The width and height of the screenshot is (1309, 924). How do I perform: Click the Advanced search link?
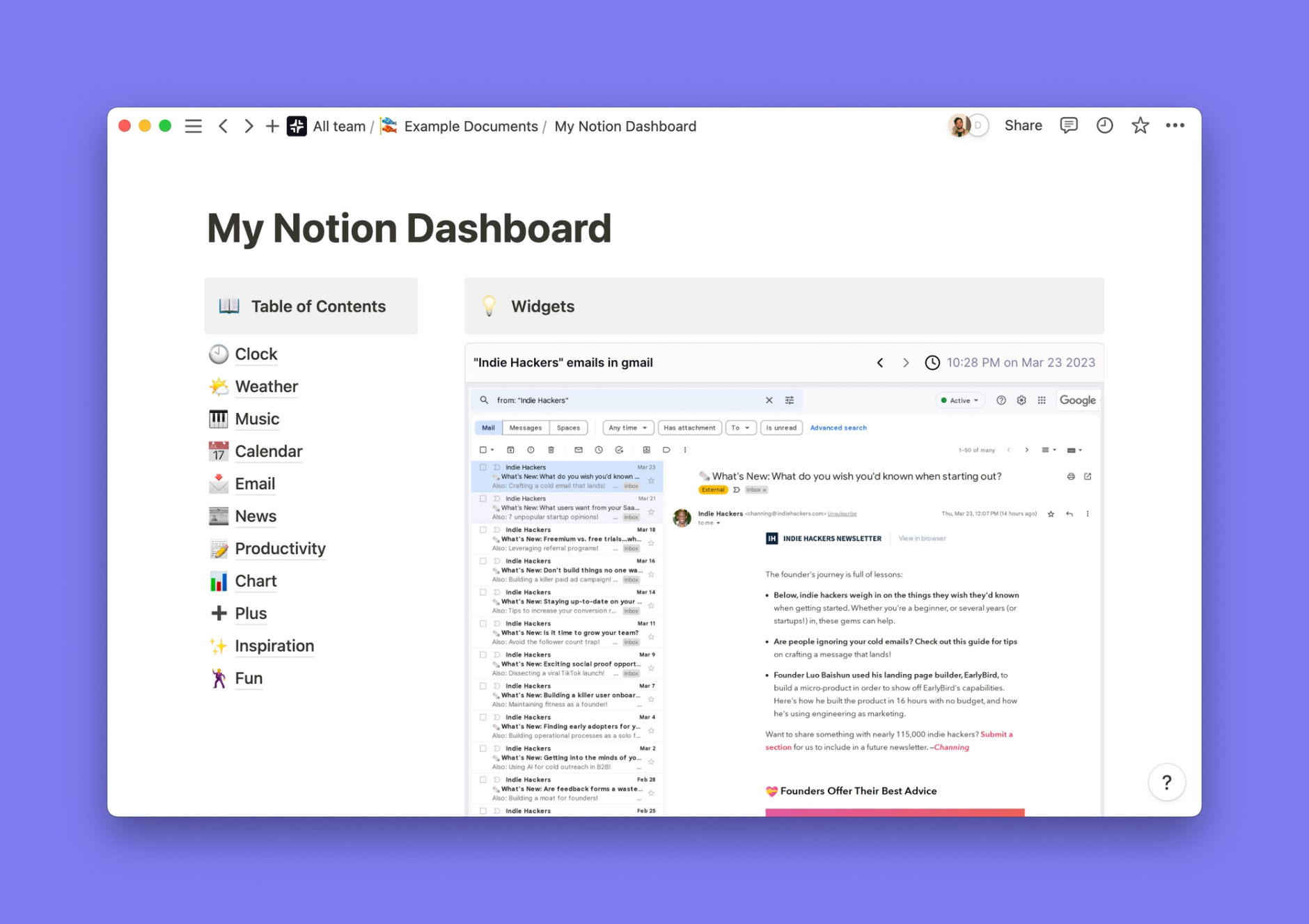click(838, 428)
